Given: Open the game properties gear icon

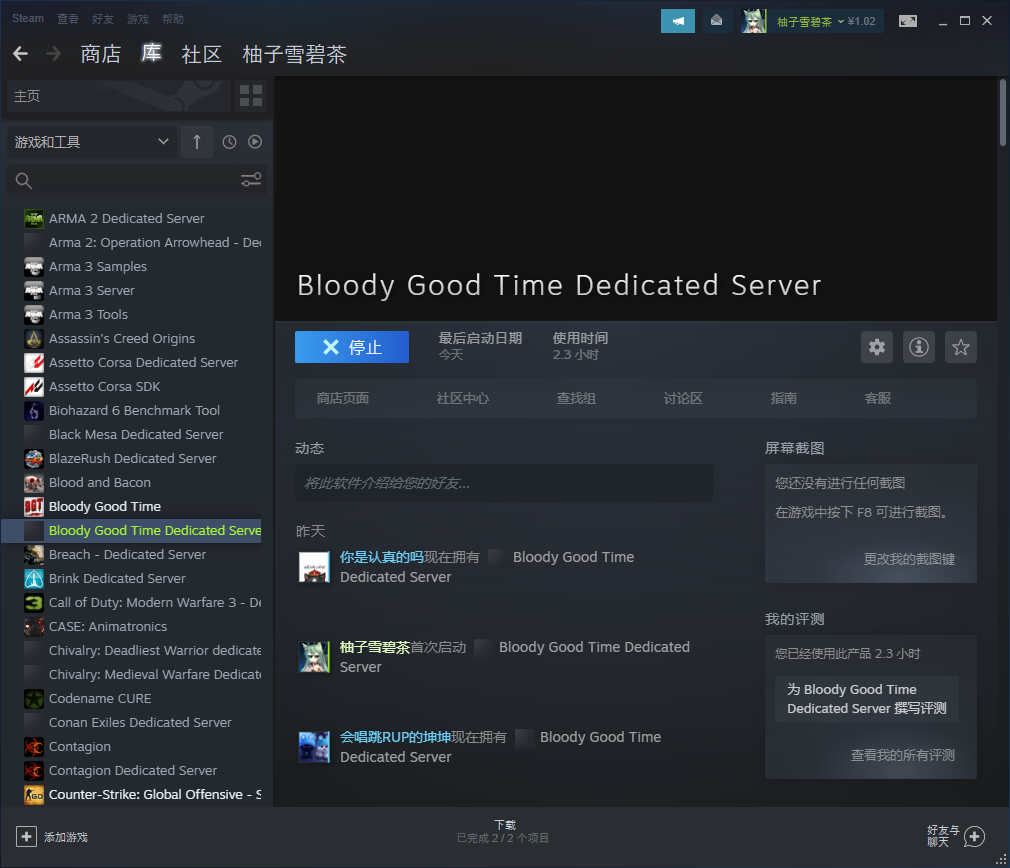Looking at the screenshot, I should [876, 347].
